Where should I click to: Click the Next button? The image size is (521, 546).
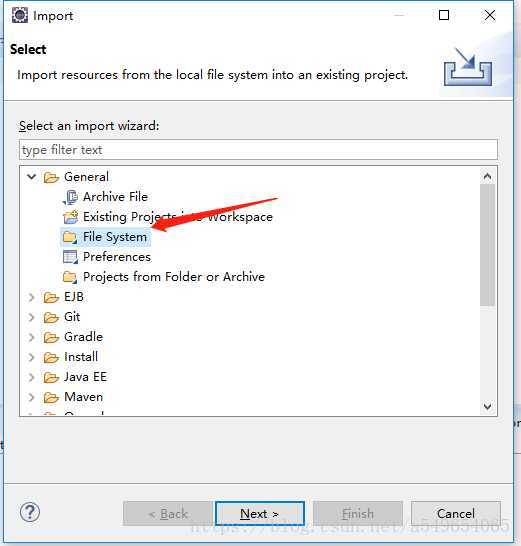260,514
